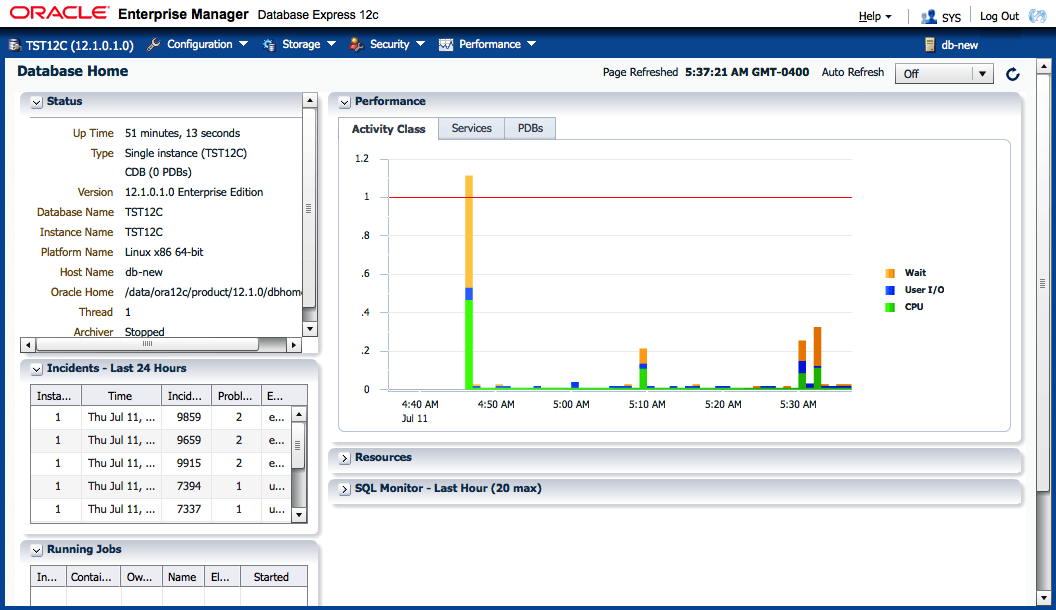Switch to the Services tab

471,128
